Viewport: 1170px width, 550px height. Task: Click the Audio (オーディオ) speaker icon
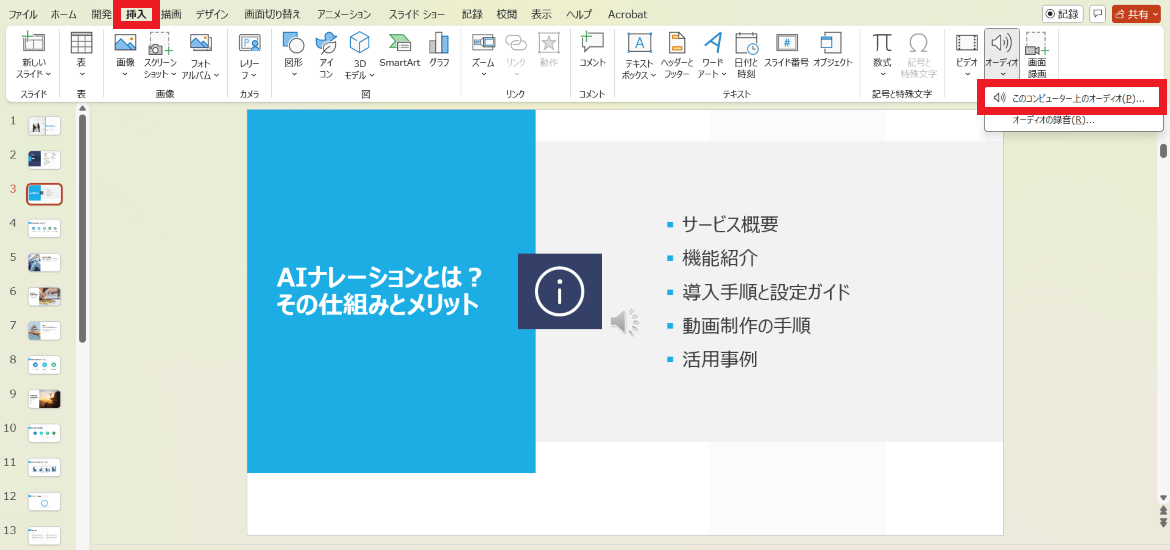pos(1001,43)
